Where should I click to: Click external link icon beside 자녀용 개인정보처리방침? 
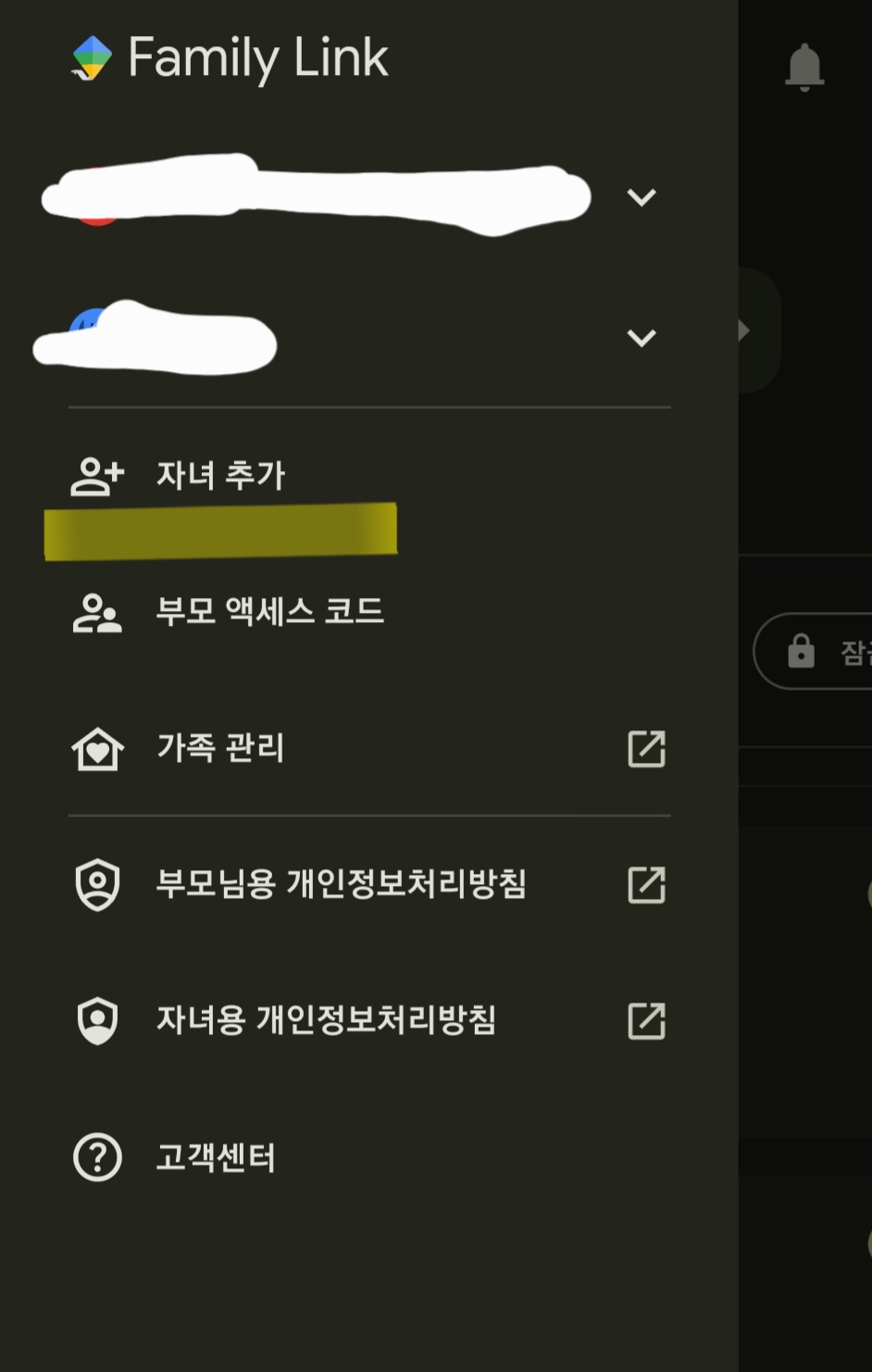pos(646,1021)
